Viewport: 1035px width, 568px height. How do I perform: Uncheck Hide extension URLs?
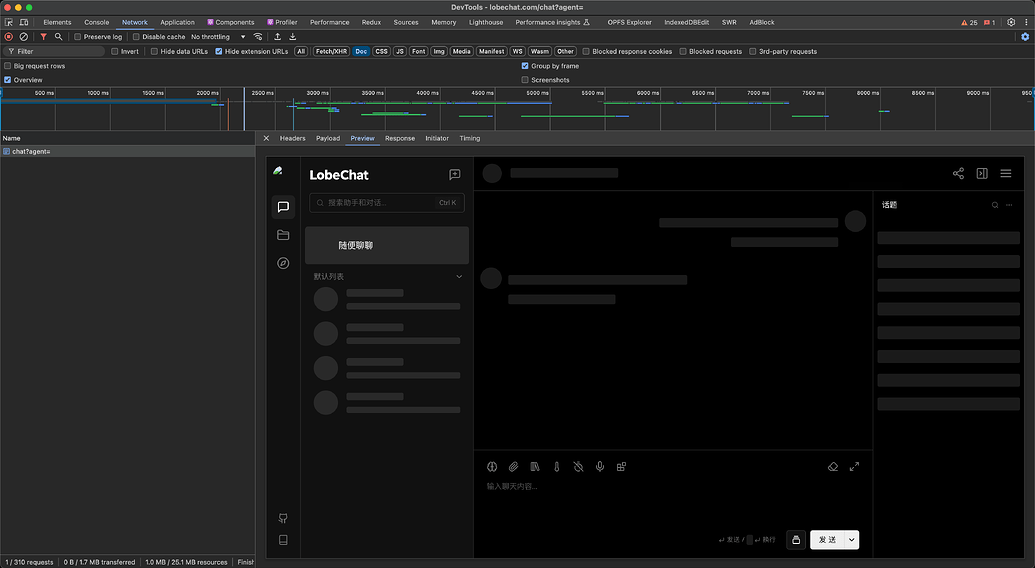tap(218, 51)
